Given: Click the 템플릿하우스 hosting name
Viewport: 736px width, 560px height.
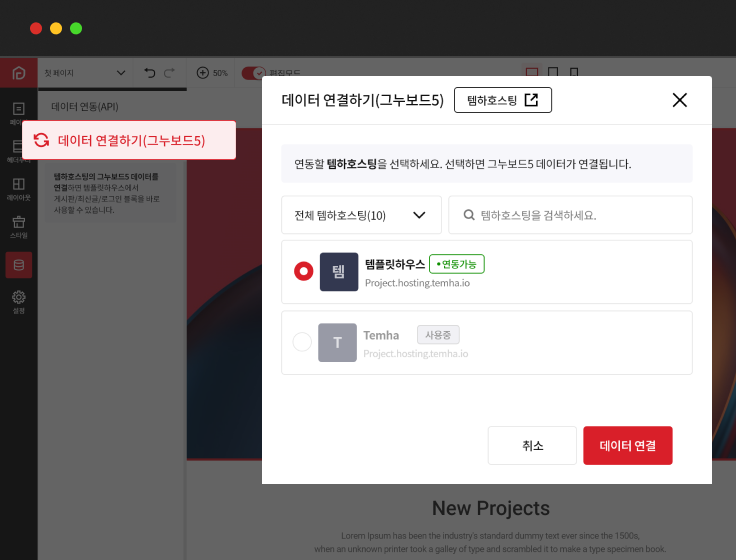Looking at the screenshot, I should tap(395, 264).
